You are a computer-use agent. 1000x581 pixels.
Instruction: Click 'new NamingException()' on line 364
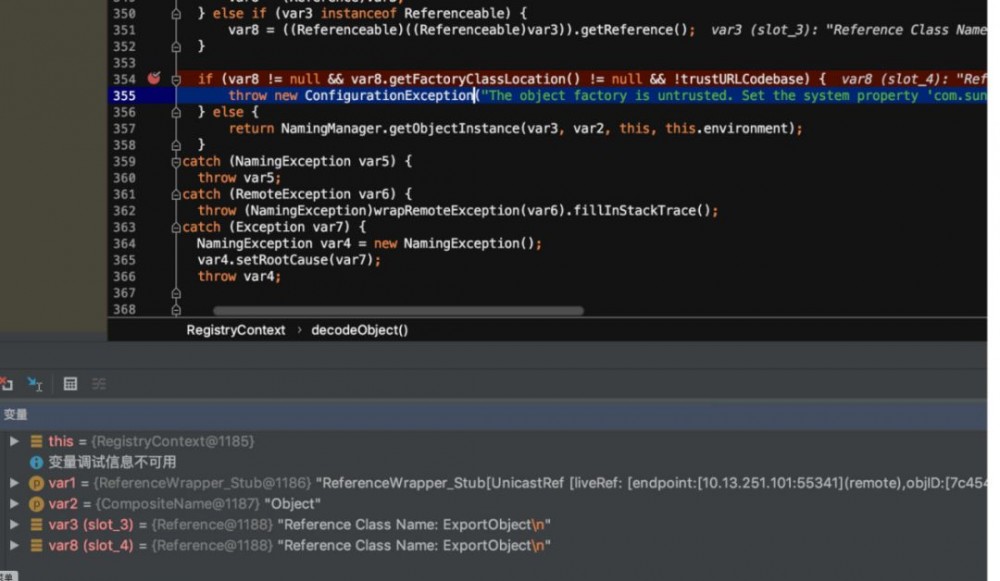point(454,244)
